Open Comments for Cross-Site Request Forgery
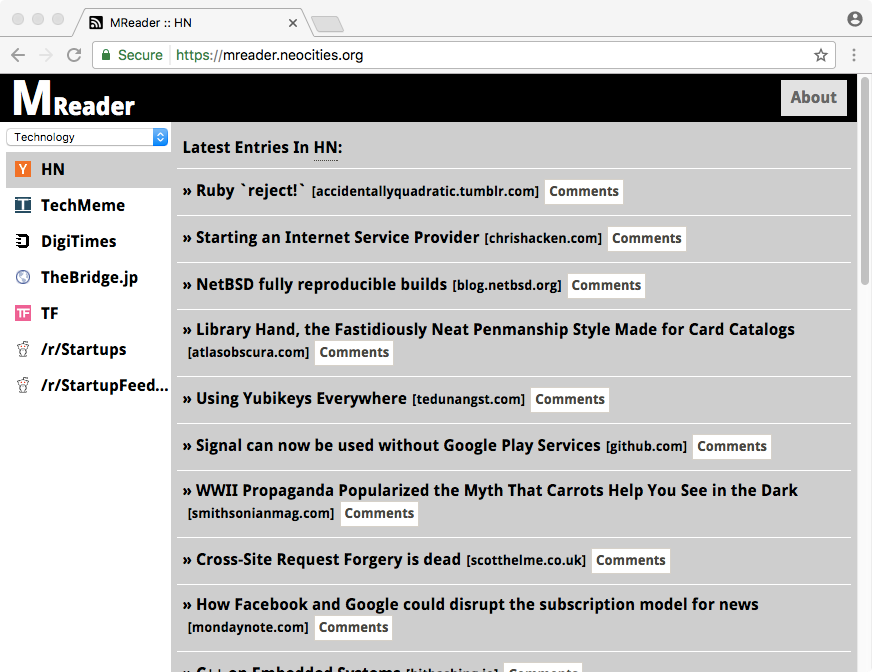The width and height of the screenshot is (872, 672). pos(631,560)
